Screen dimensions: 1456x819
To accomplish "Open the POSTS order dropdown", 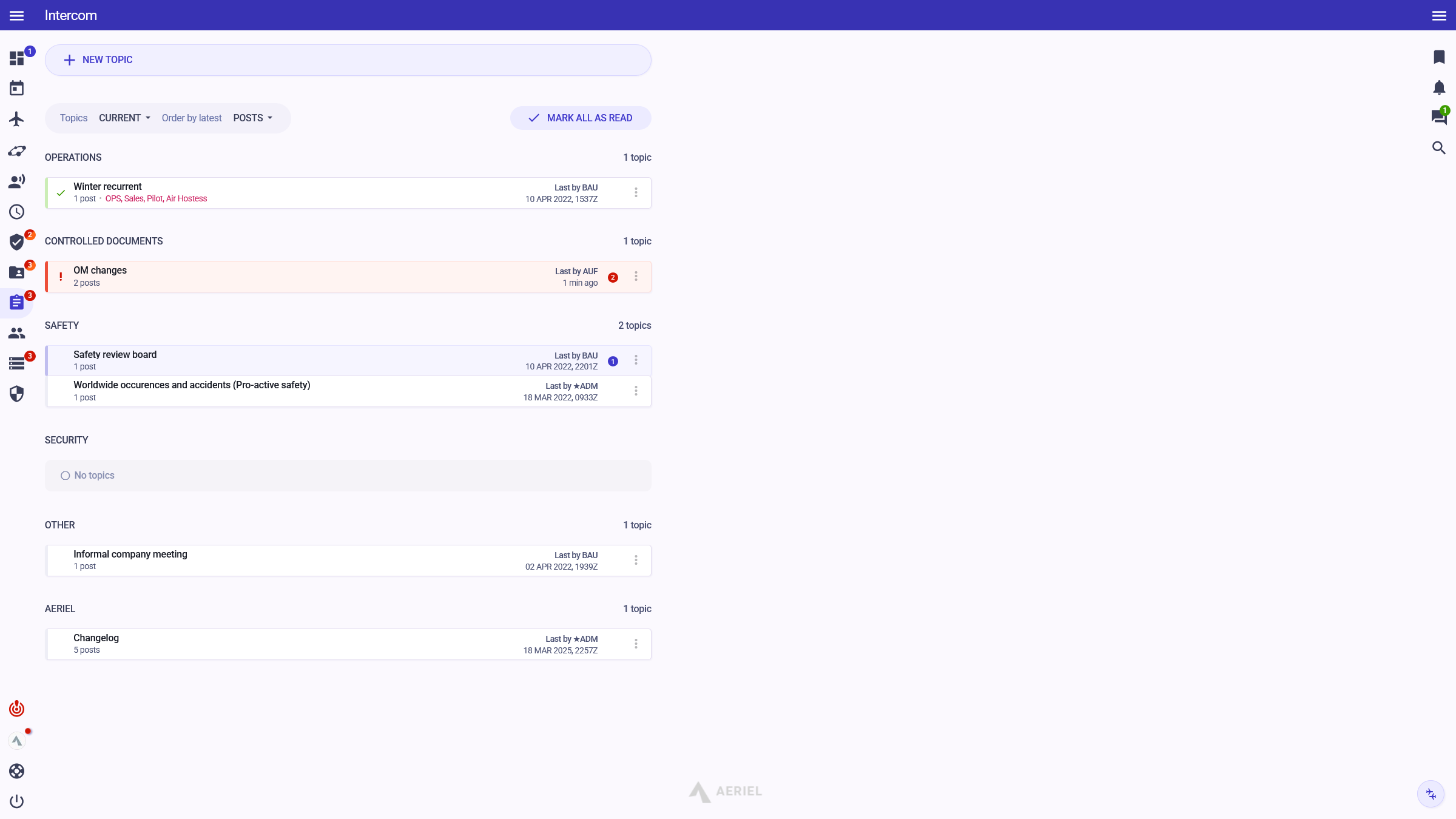I will [x=252, y=118].
